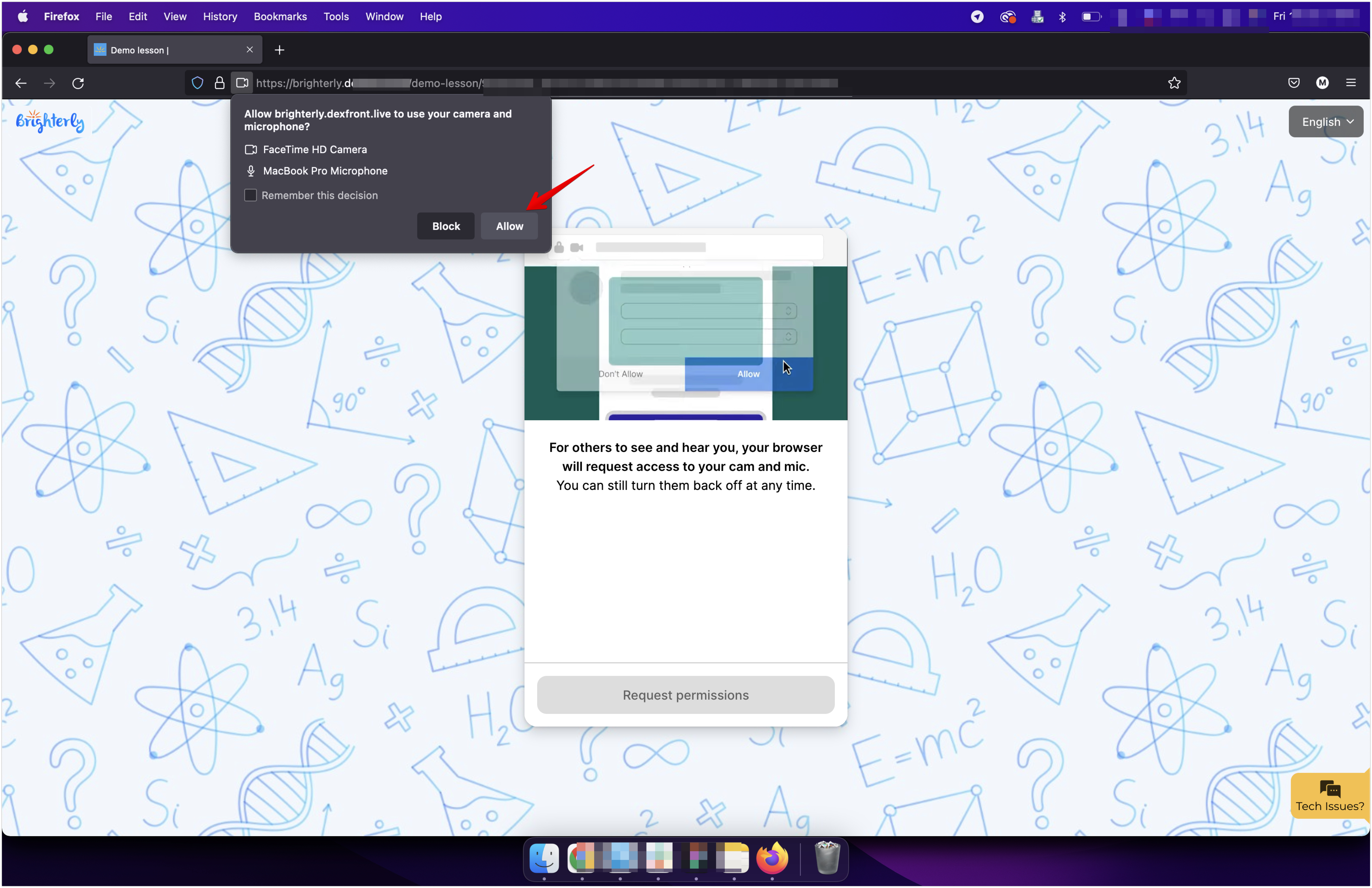The width and height of the screenshot is (1372, 888).
Task: Click the Telegram menu bar icon
Action: [977, 17]
